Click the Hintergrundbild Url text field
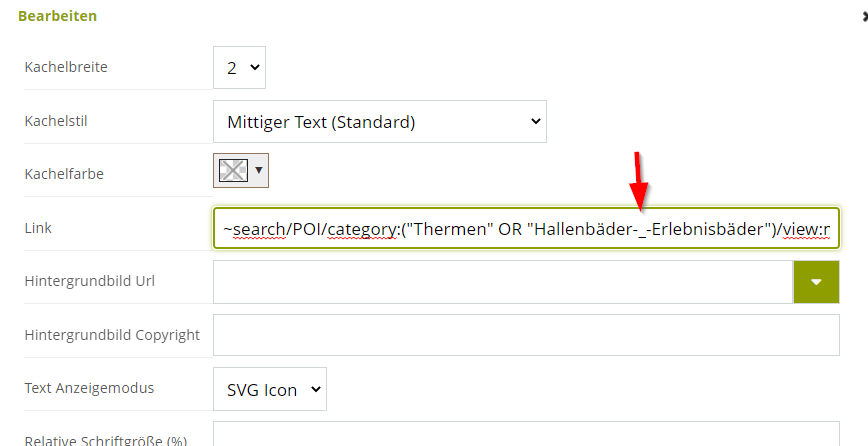The height and width of the screenshot is (446, 868). click(503, 282)
